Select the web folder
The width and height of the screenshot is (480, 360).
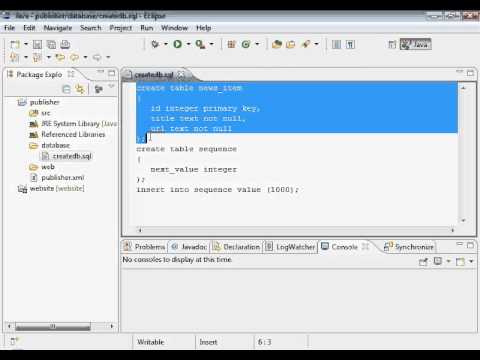(x=48, y=167)
